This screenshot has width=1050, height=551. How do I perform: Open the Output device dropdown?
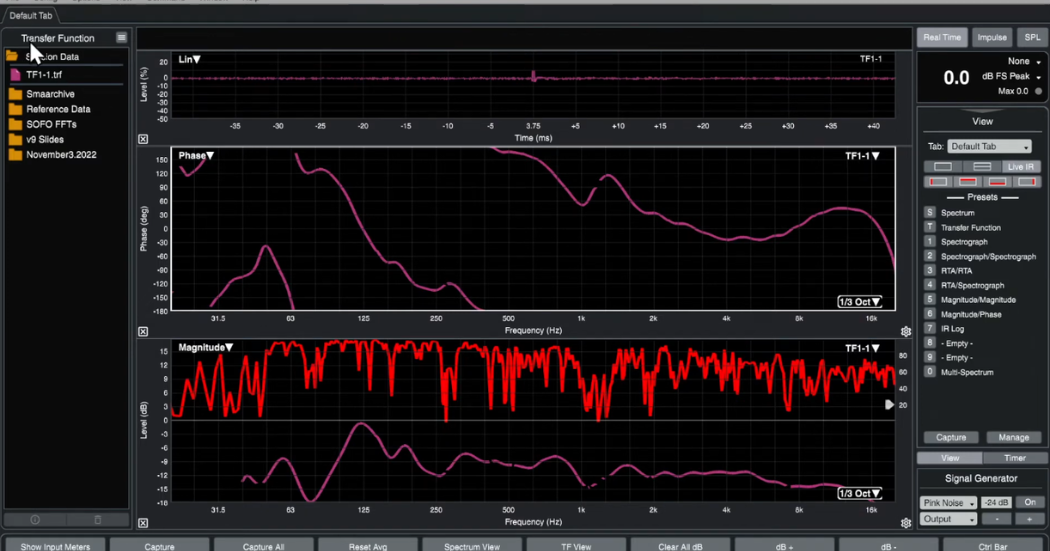click(x=948, y=519)
